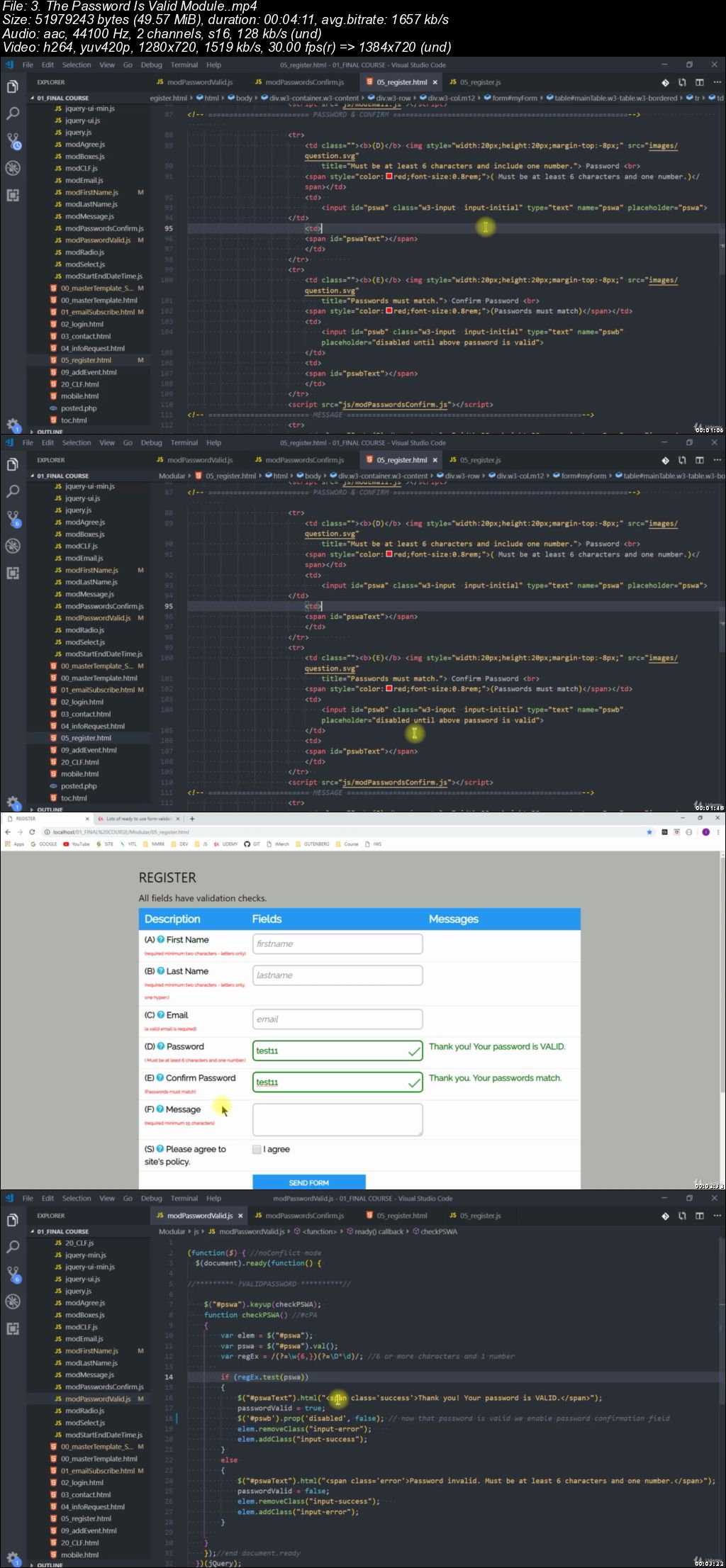The image size is (726, 1568).
Task: Open the File menu in the 00:01:06 frame
Action: tap(28, 65)
